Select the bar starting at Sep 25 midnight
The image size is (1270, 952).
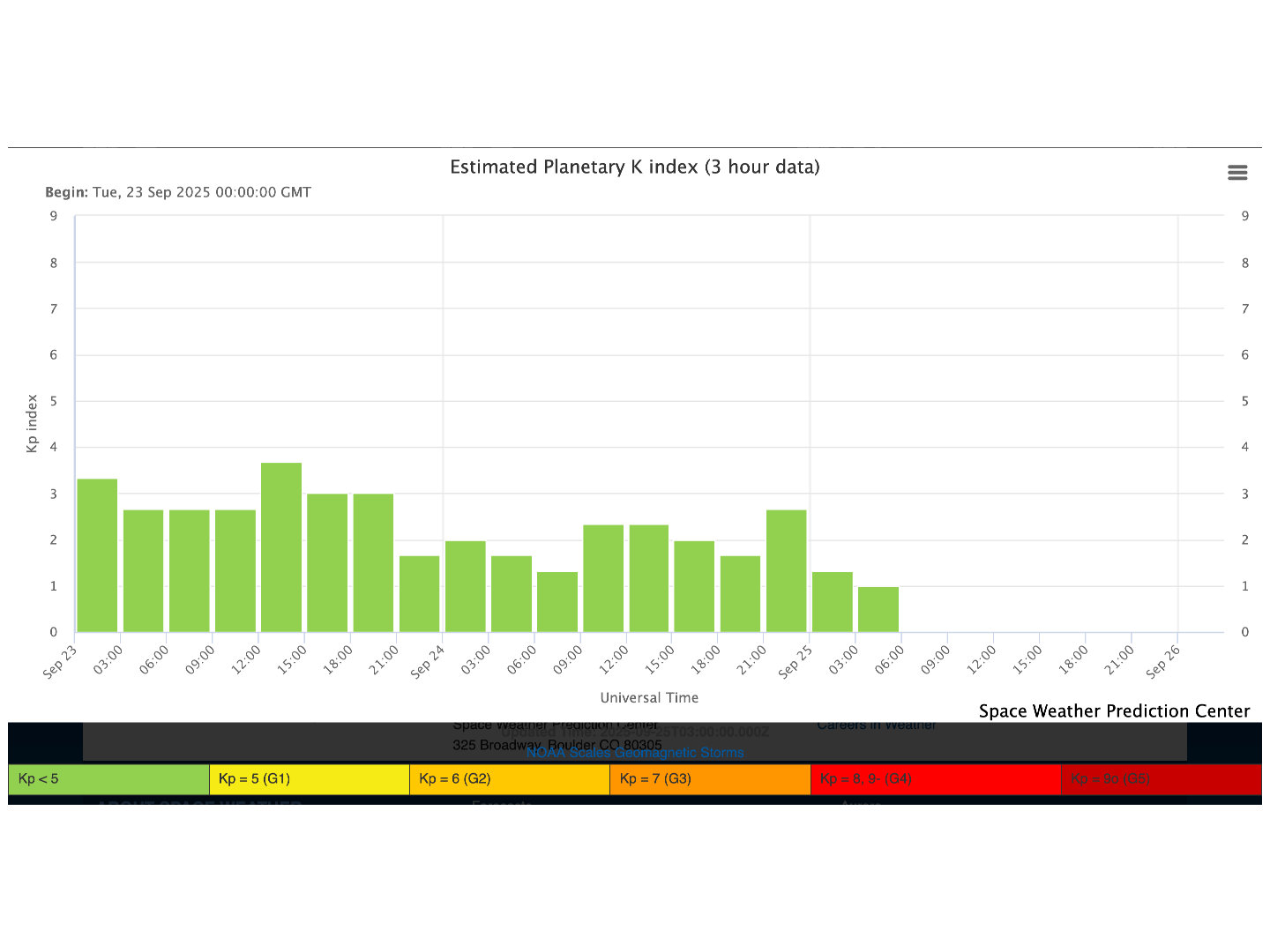tap(832, 602)
